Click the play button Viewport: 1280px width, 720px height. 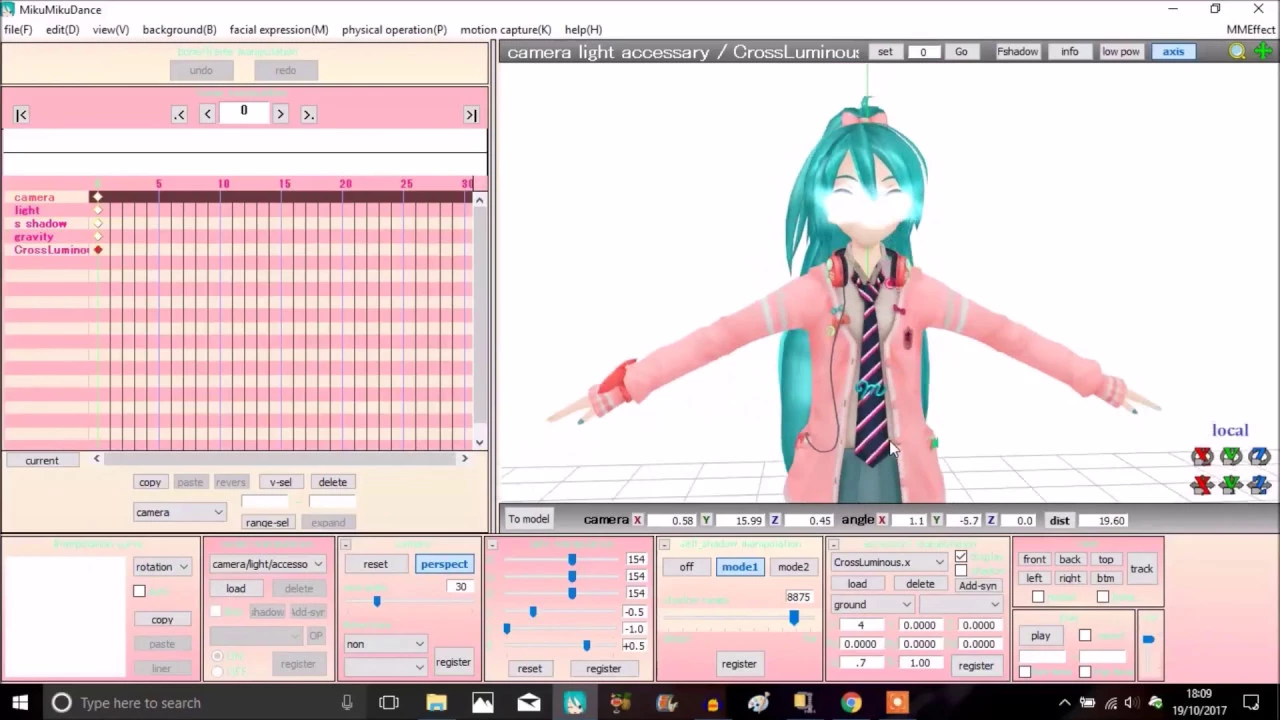pyautogui.click(x=1040, y=636)
